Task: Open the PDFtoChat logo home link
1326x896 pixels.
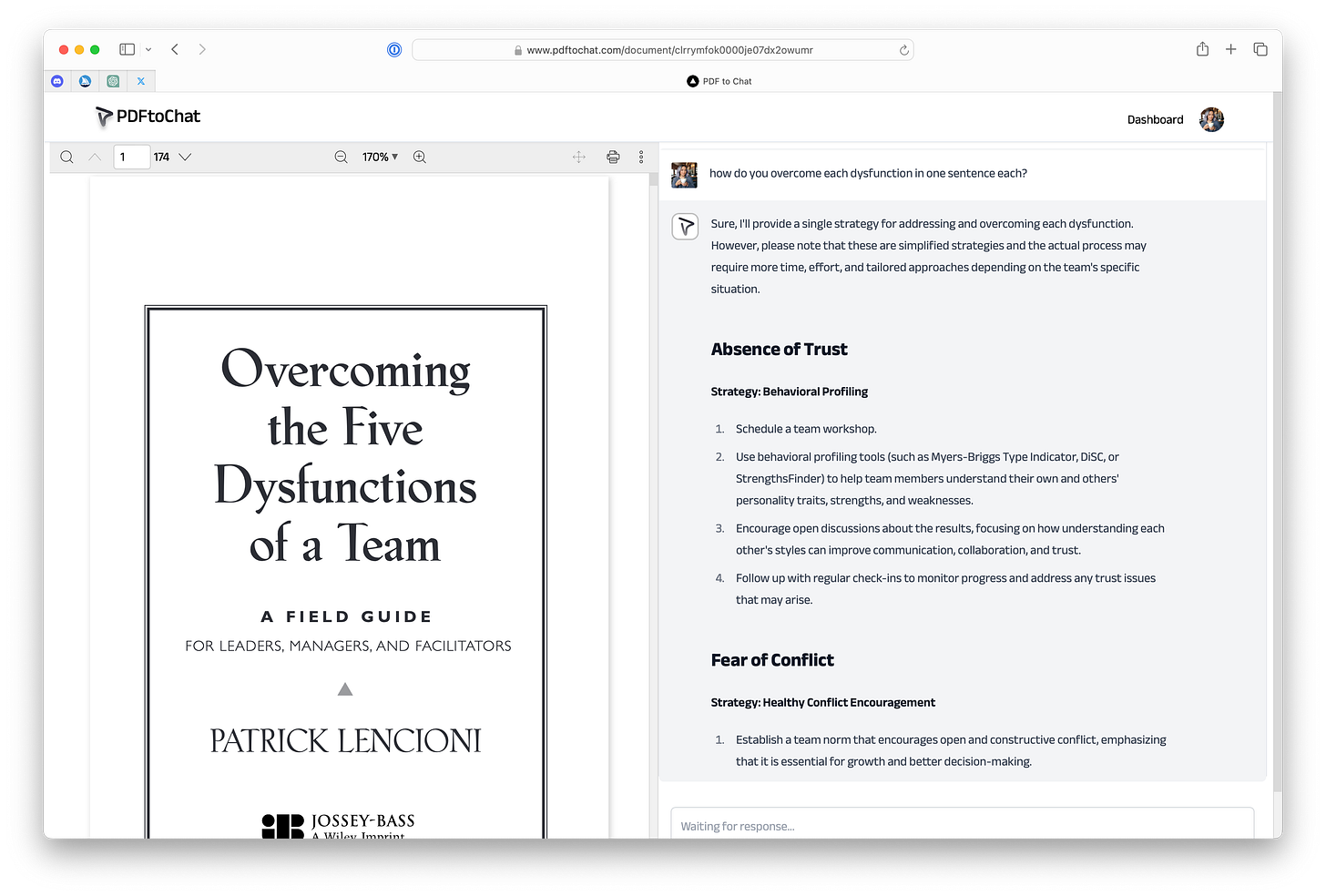Action: 148,117
